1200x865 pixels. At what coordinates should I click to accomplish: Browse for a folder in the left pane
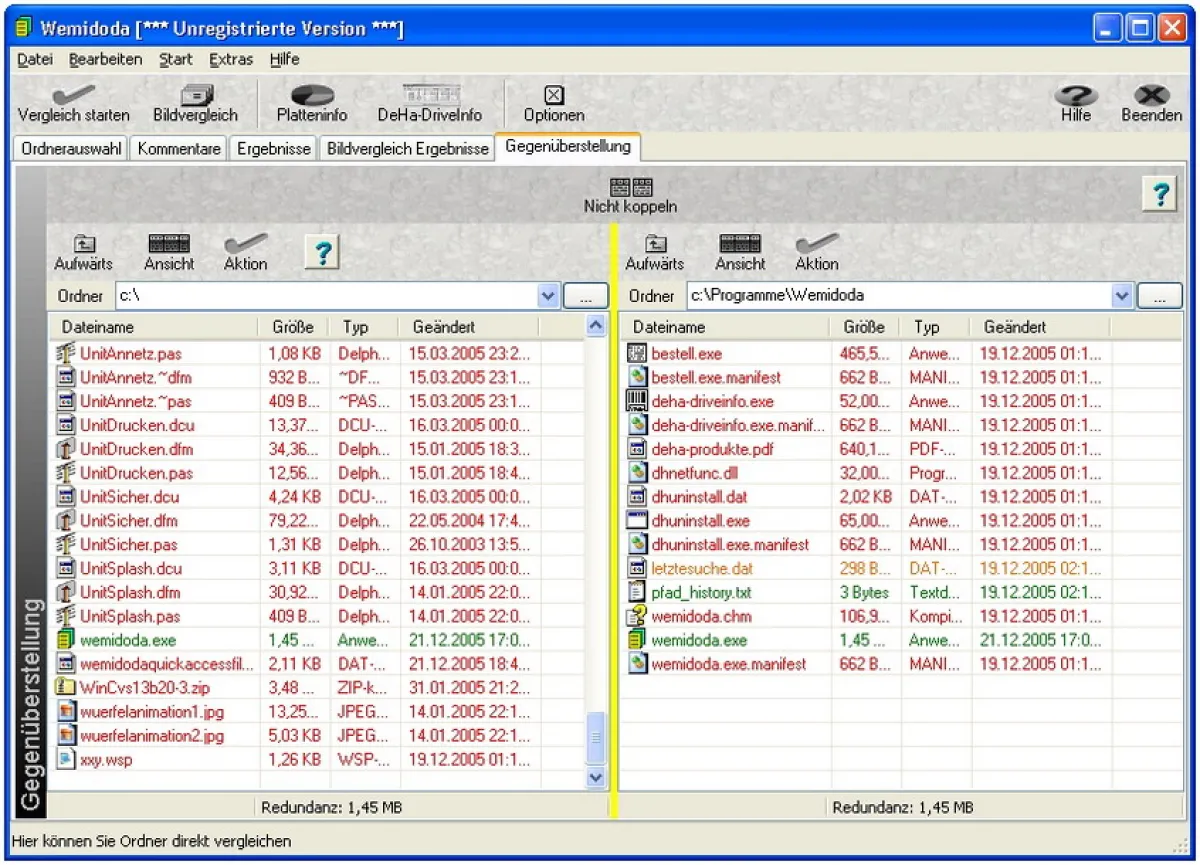(x=585, y=296)
